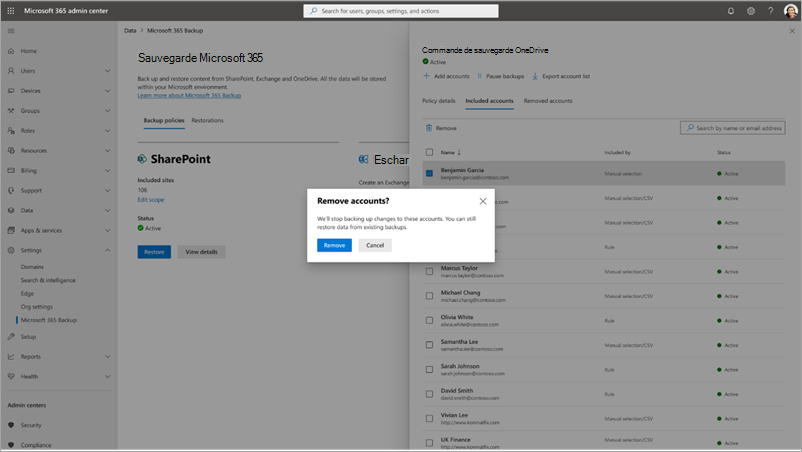This screenshot has height=452, width=802.
Task: Switch to the Removed accounts tab
Action: (548, 101)
